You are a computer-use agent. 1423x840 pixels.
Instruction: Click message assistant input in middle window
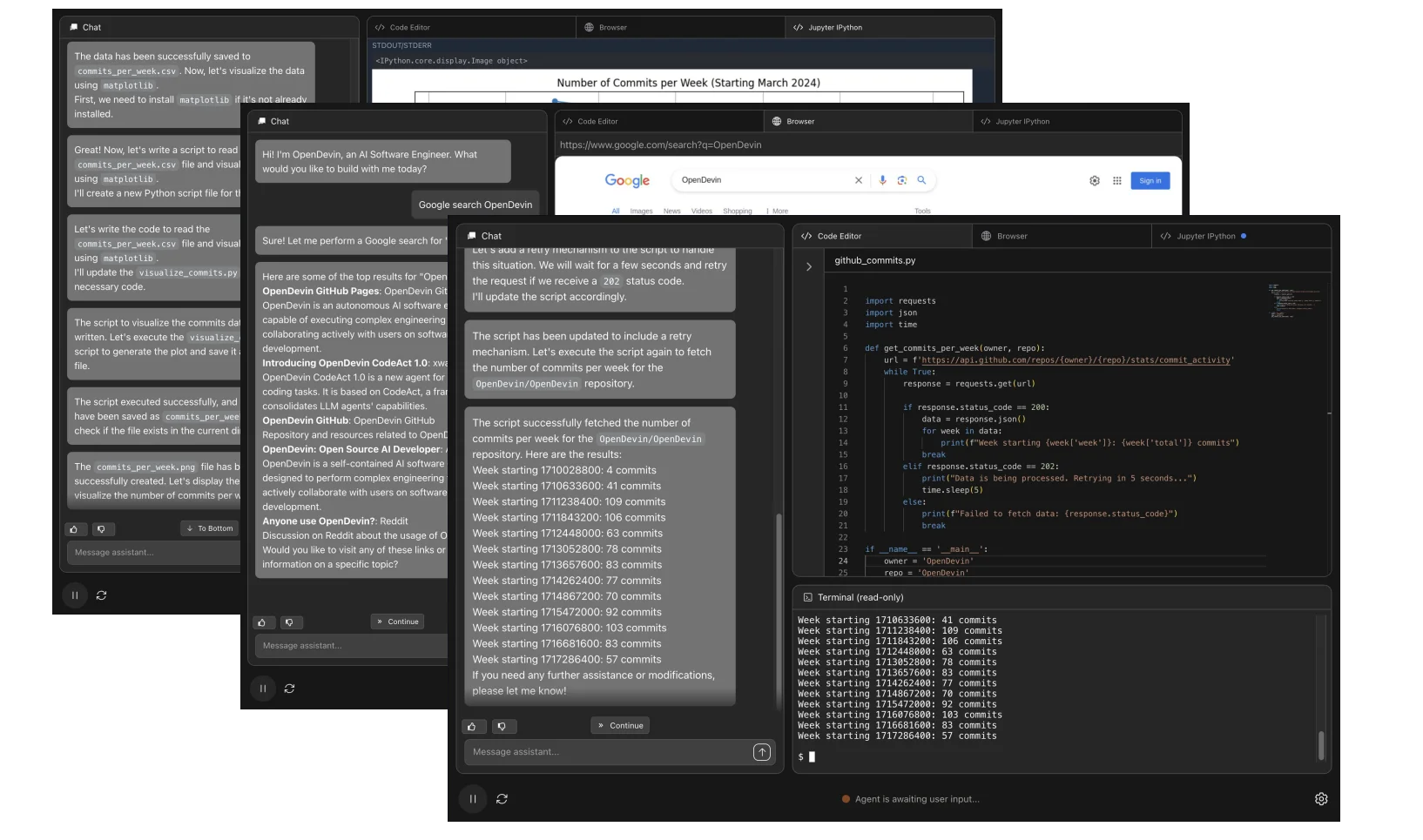coord(351,646)
